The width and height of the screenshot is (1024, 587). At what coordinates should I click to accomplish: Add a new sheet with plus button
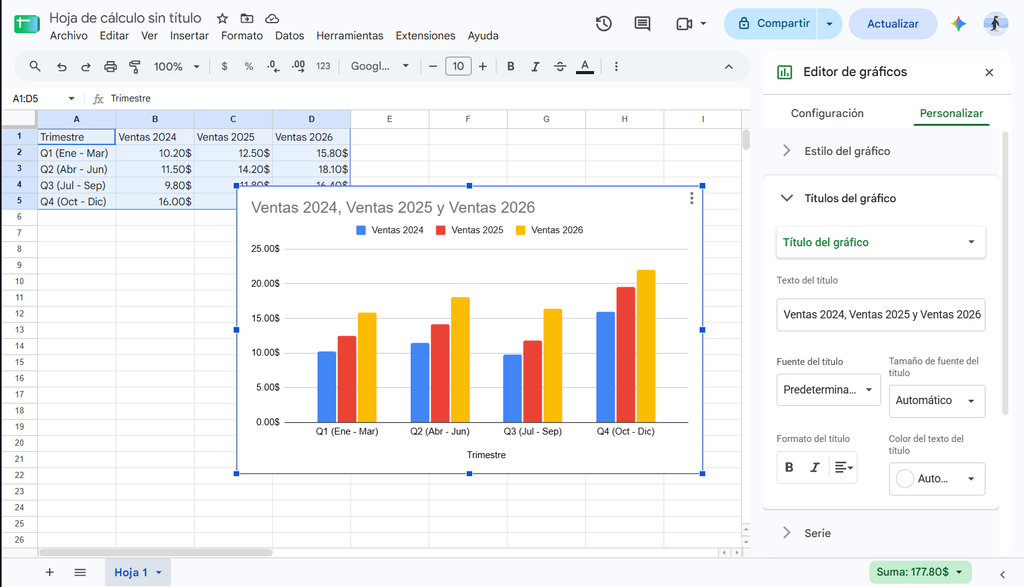pos(50,573)
